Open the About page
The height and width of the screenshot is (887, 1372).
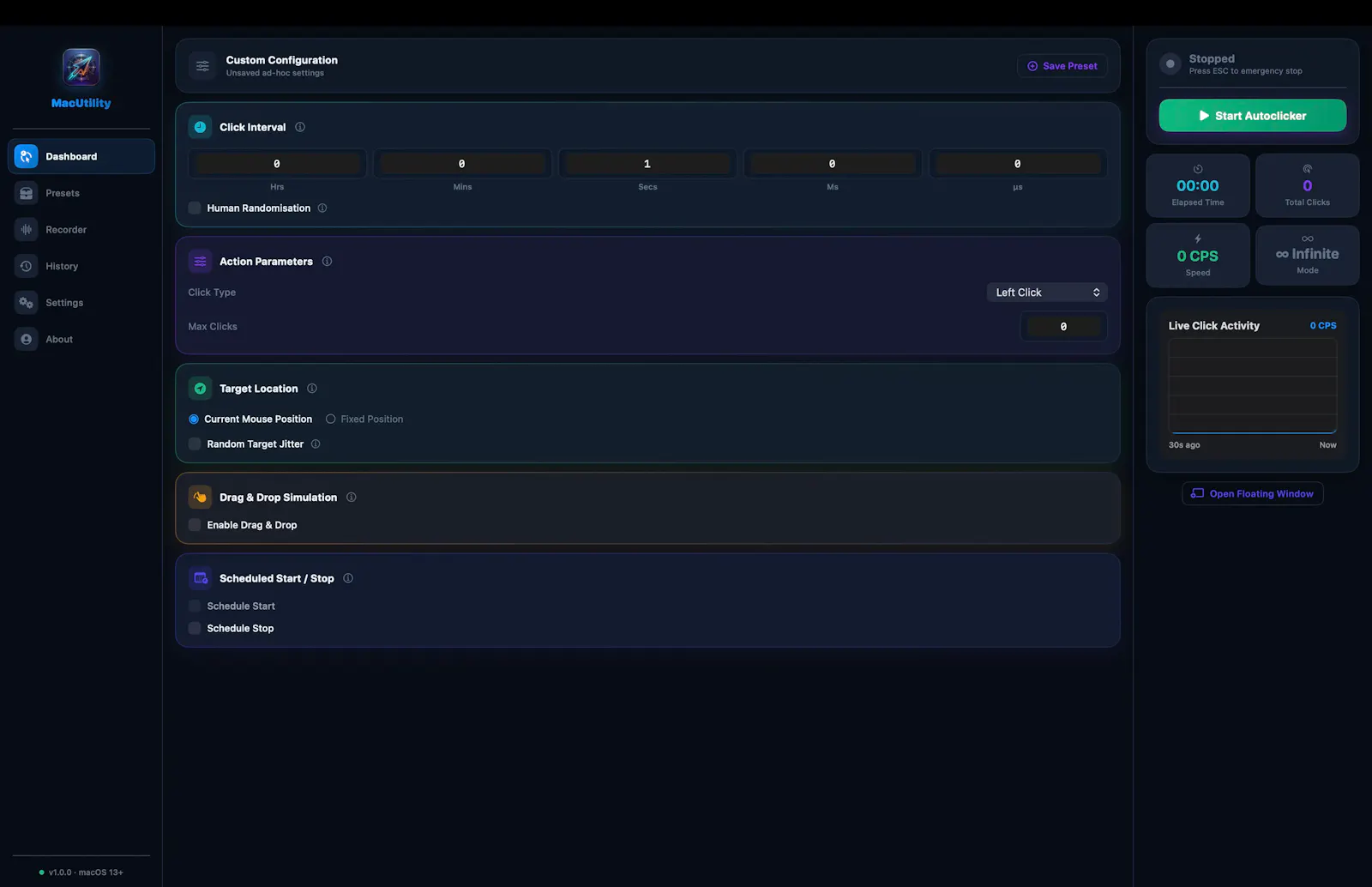pyautogui.click(x=81, y=339)
